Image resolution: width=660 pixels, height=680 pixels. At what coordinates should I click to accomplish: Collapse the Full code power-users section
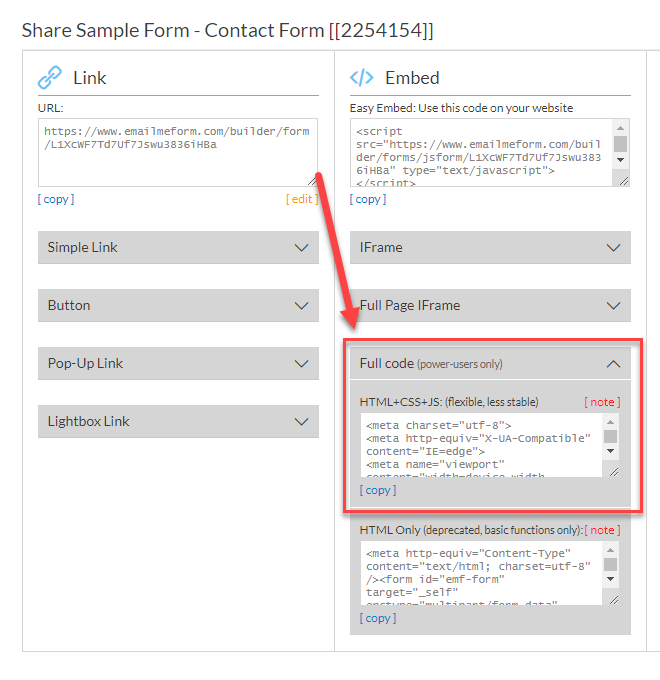point(490,363)
